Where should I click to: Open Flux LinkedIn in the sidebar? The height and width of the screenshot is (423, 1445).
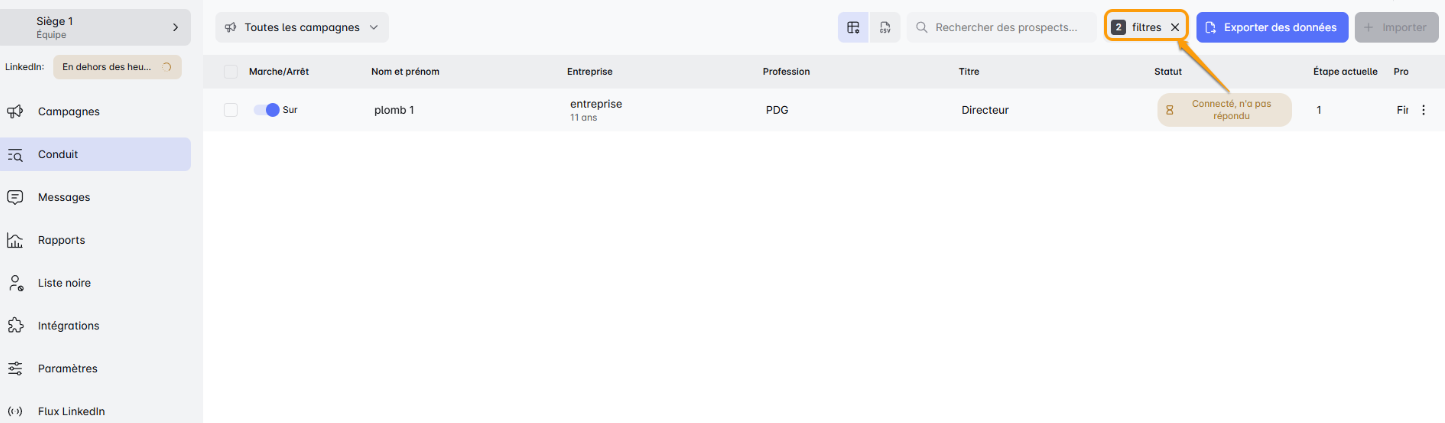pyautogui.click(x=71, y=411)
